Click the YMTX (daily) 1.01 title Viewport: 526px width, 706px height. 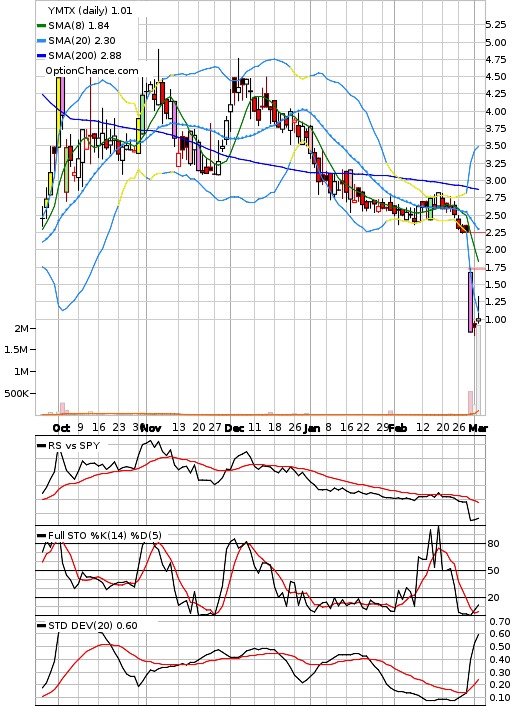tap(90, 10)
